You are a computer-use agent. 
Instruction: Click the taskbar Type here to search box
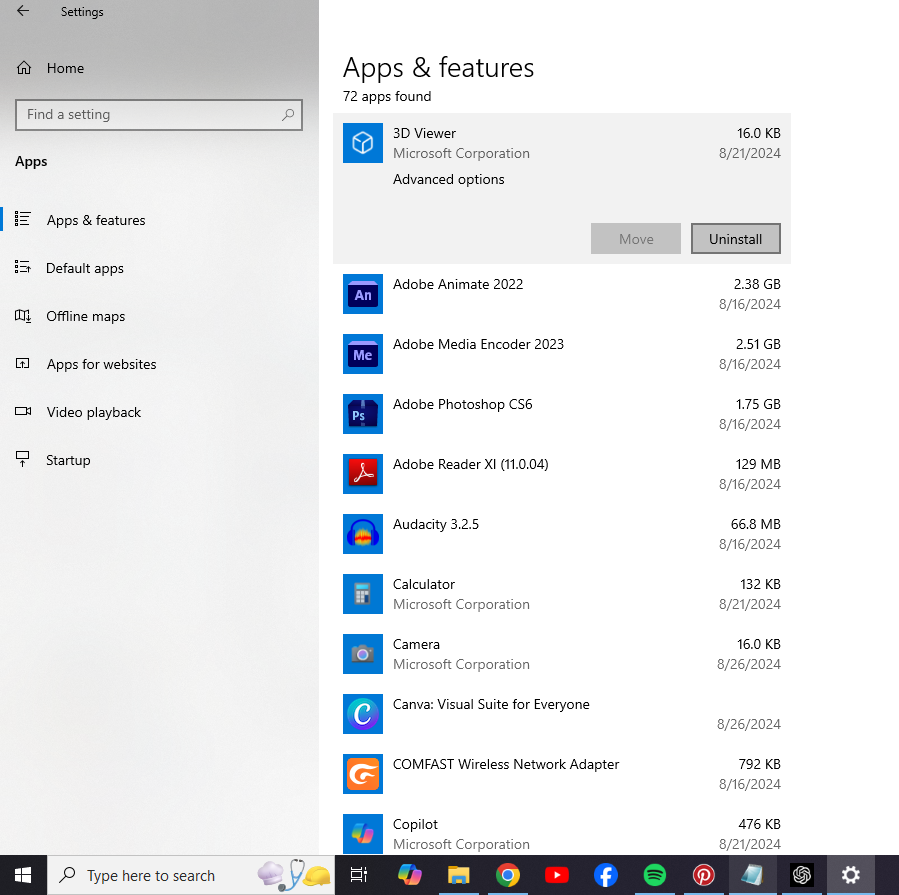click(x=191, y=875)
